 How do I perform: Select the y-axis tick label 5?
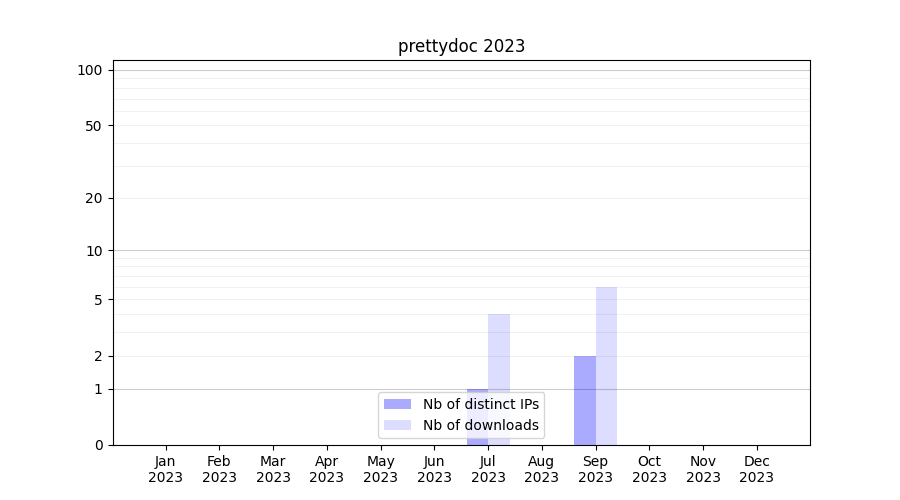[x=98, y=300]
